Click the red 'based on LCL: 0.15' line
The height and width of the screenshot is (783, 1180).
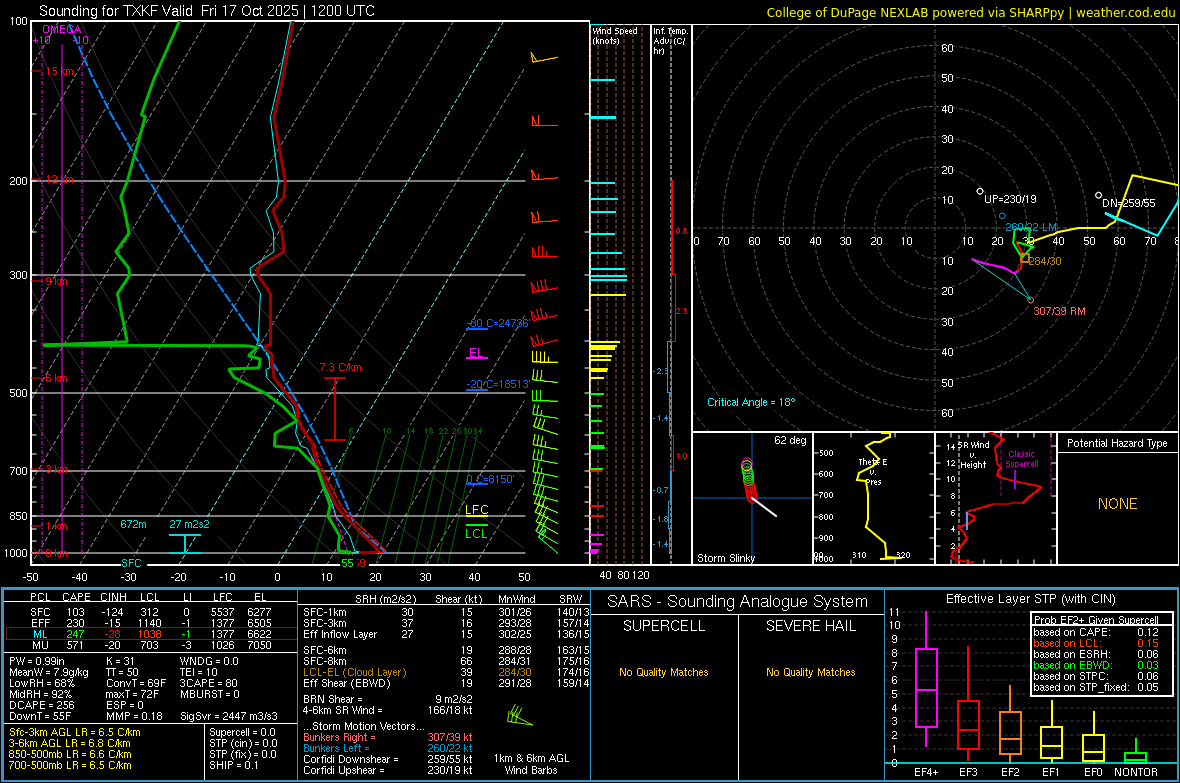point(1096,643)
